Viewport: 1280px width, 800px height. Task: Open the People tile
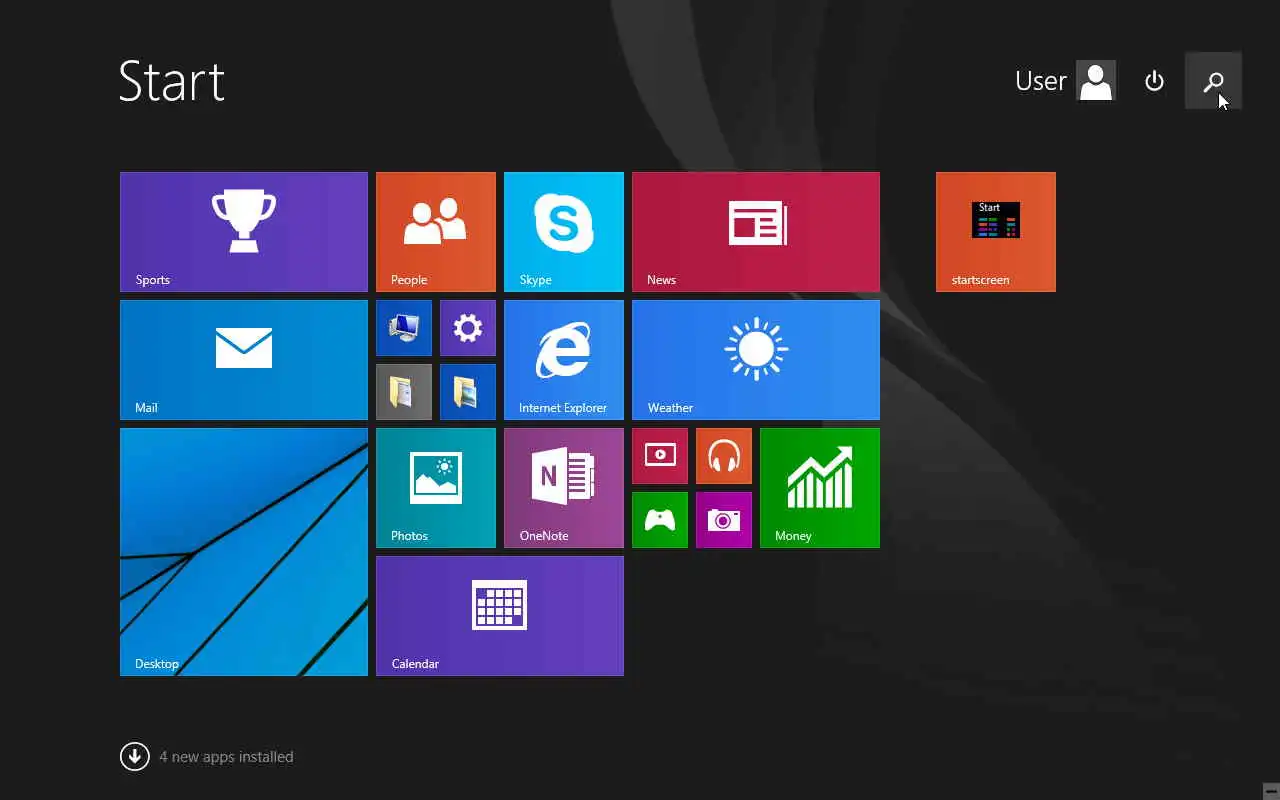tap(436, 232)
